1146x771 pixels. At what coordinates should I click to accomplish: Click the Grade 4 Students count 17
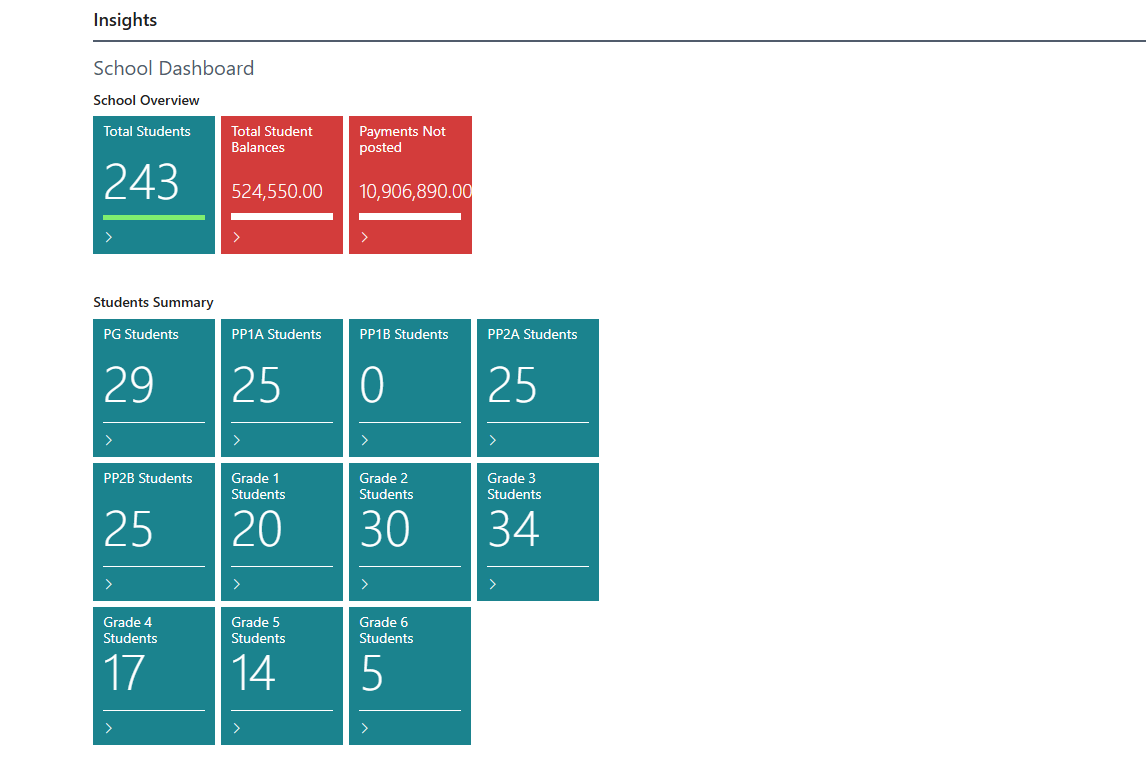tap(124, 672)
